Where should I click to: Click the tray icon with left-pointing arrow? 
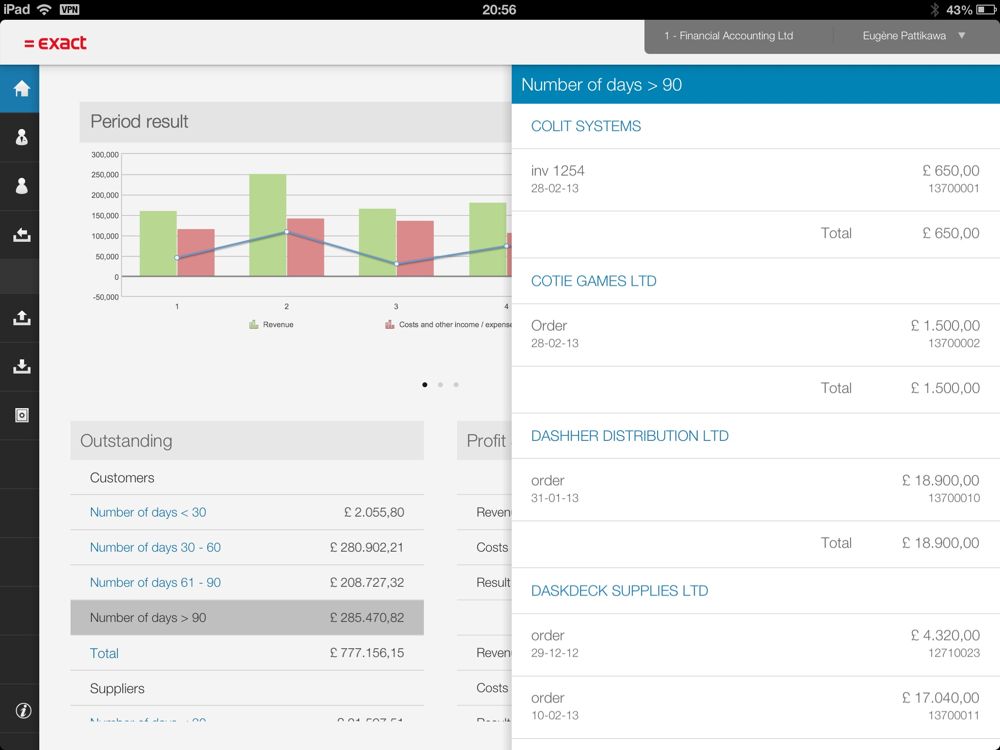21,236
